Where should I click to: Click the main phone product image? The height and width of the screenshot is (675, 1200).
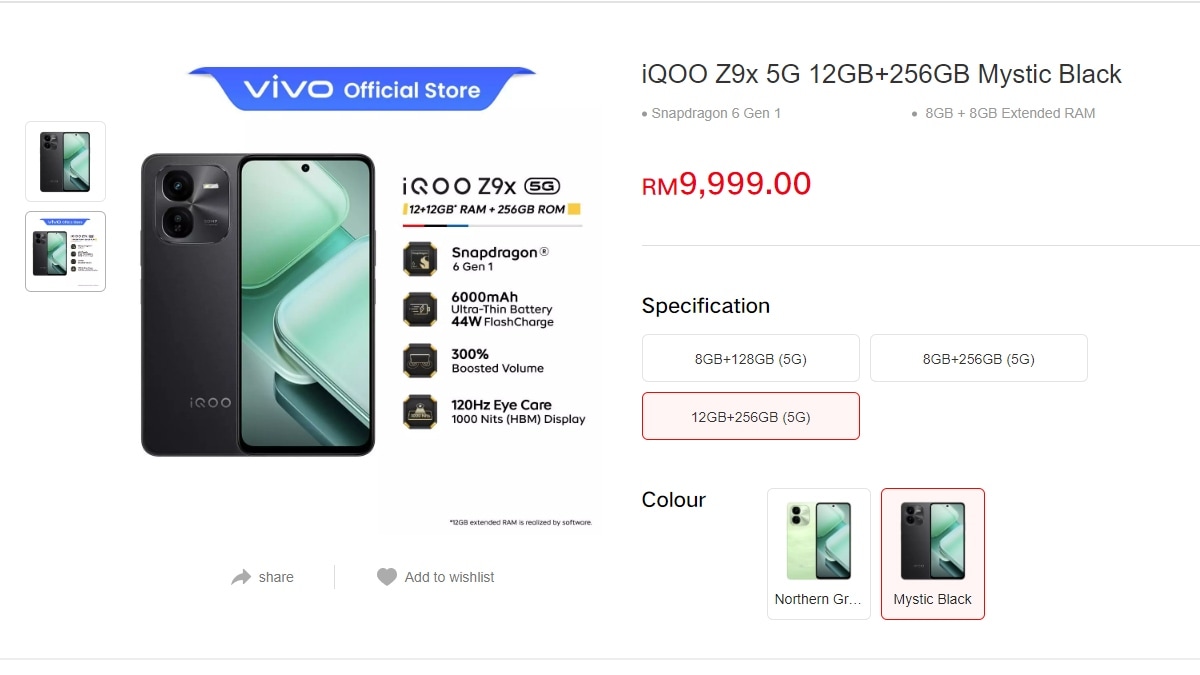(258, 305)
